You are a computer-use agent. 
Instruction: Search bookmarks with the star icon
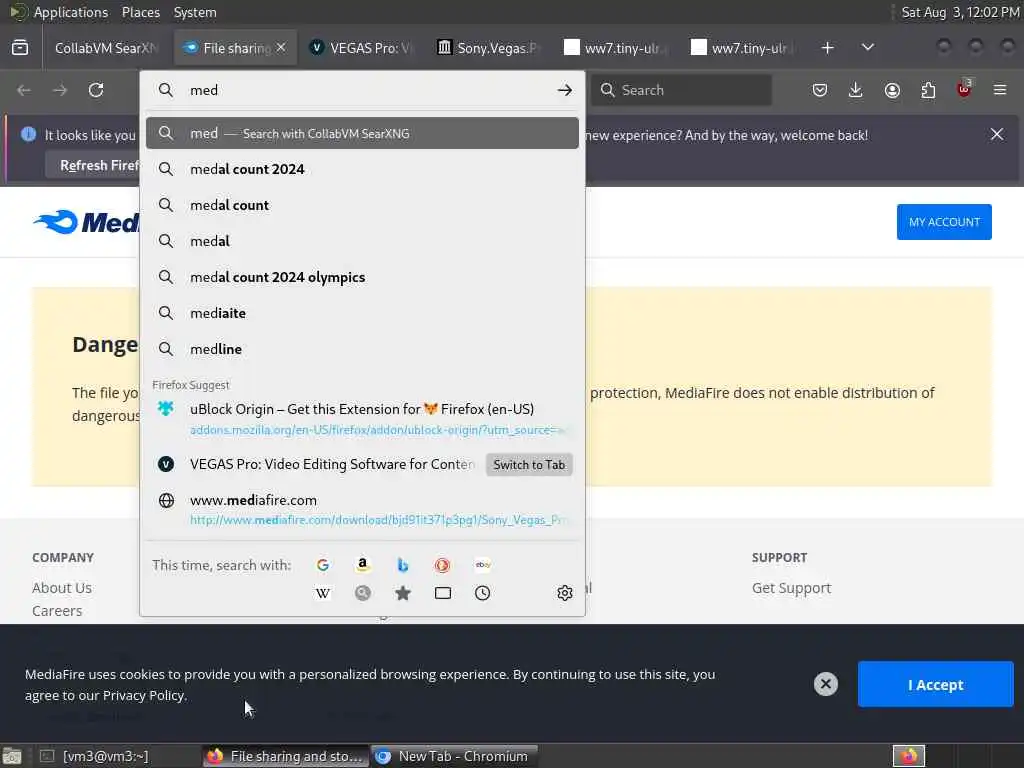403,593
